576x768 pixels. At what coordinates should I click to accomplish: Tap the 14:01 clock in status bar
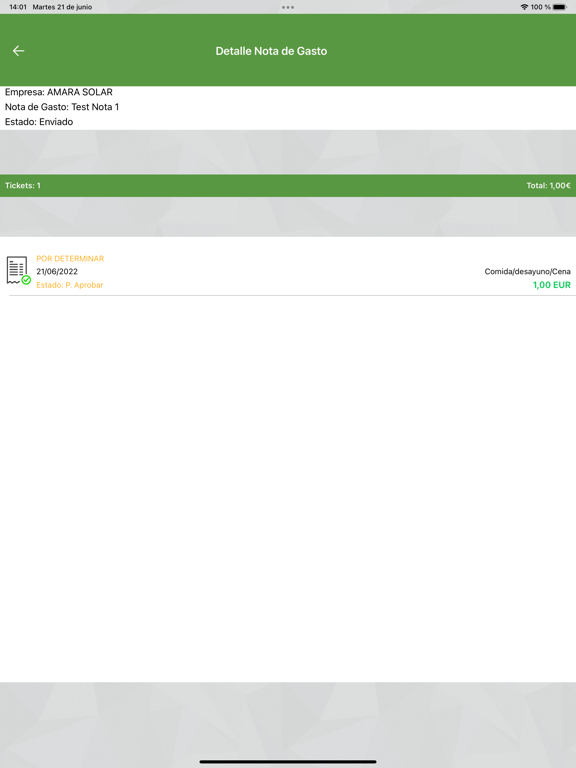(18, 7)
